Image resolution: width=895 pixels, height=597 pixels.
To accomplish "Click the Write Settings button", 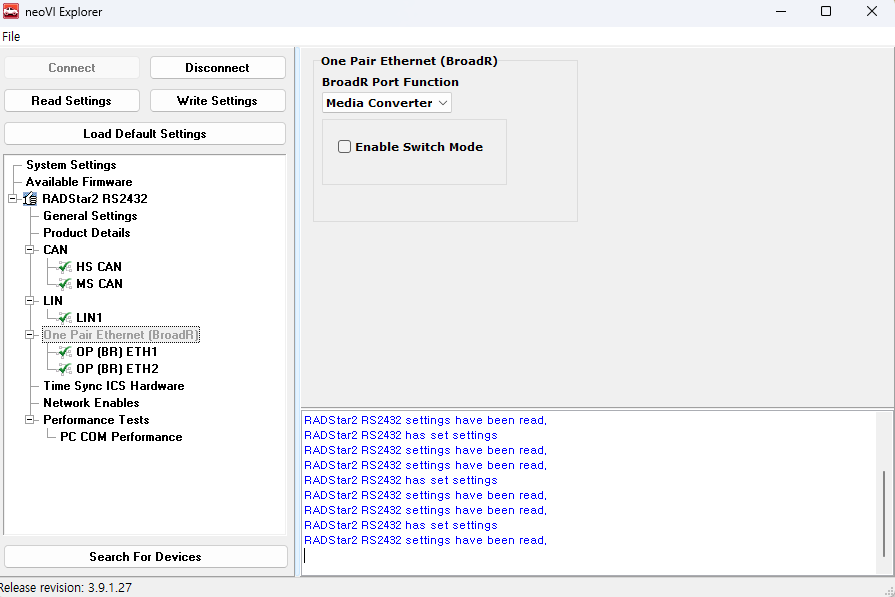I will (x=217, y=100).
